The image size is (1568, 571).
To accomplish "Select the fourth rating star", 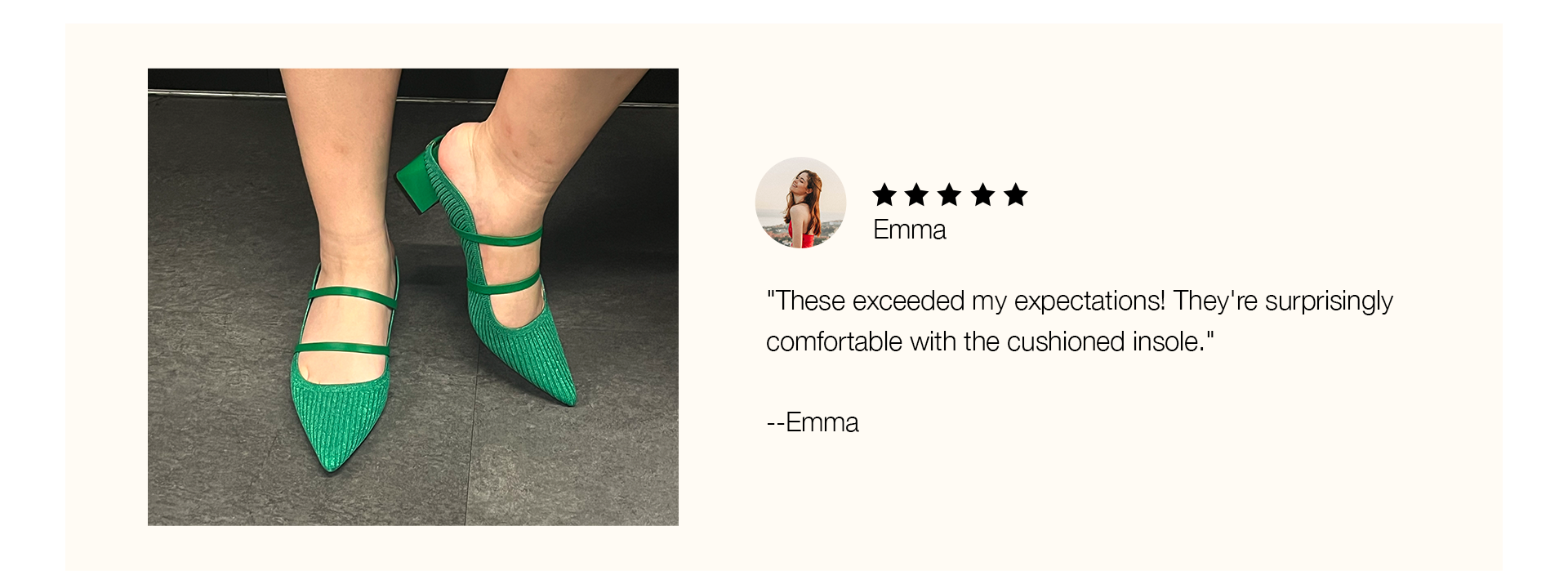I will pos(983,194).
